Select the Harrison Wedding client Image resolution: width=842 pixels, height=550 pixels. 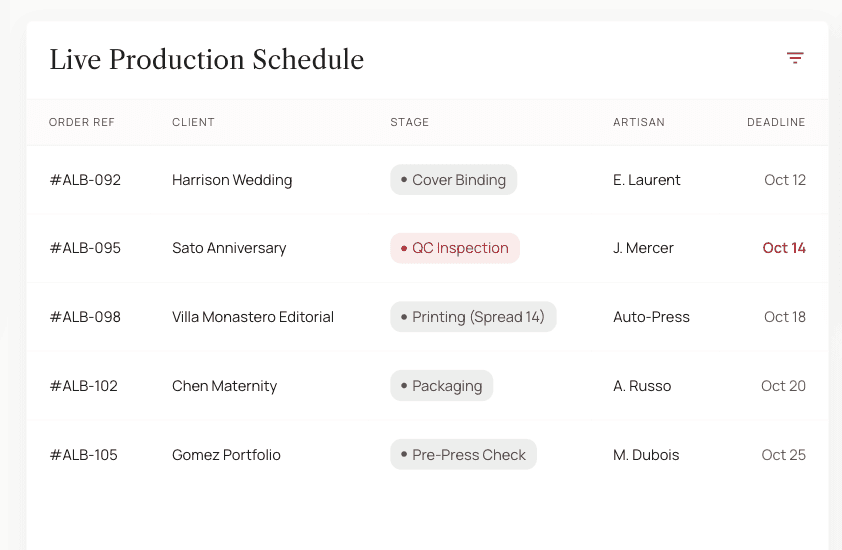(232, 179)
